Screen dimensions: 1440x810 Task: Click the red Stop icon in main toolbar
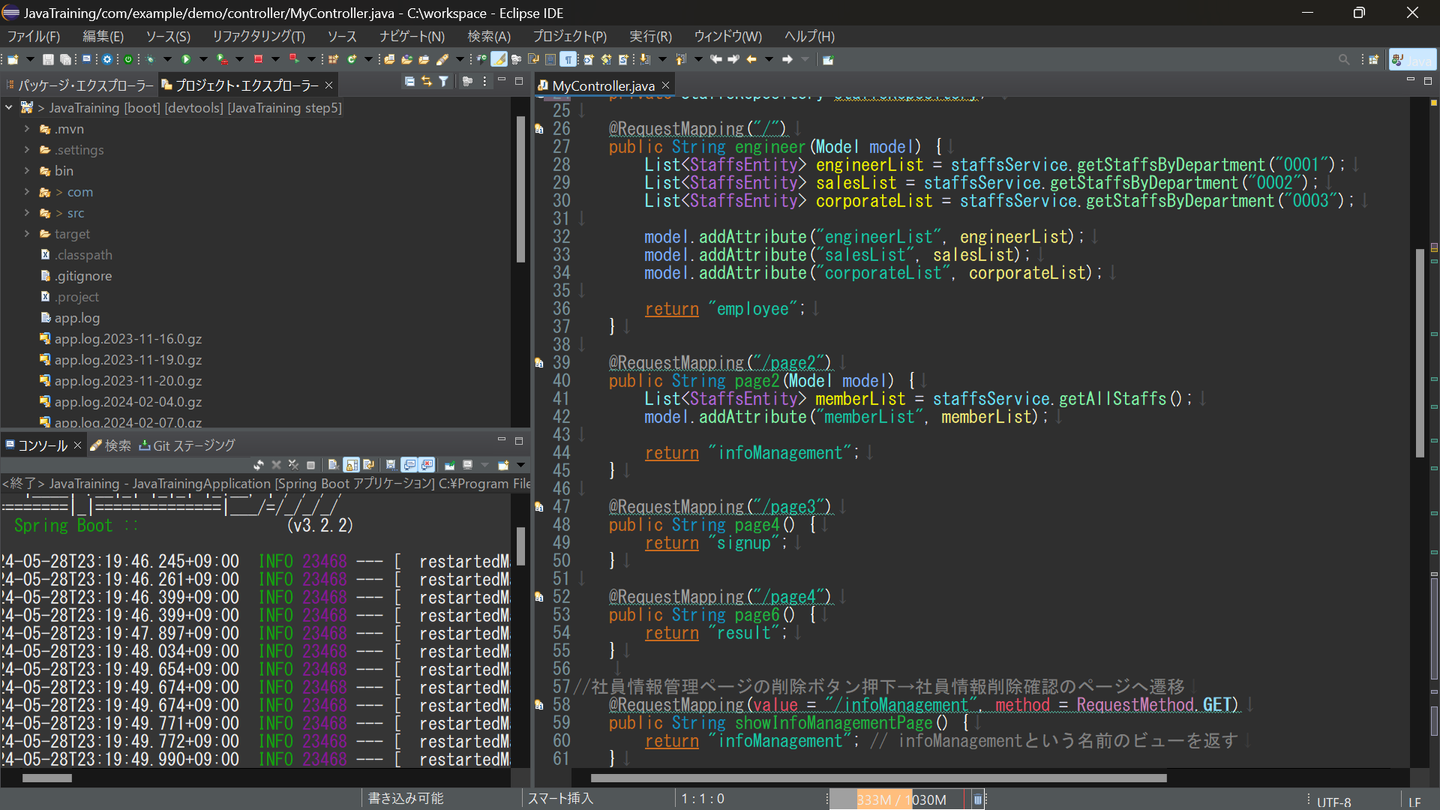tap(258, 60)
